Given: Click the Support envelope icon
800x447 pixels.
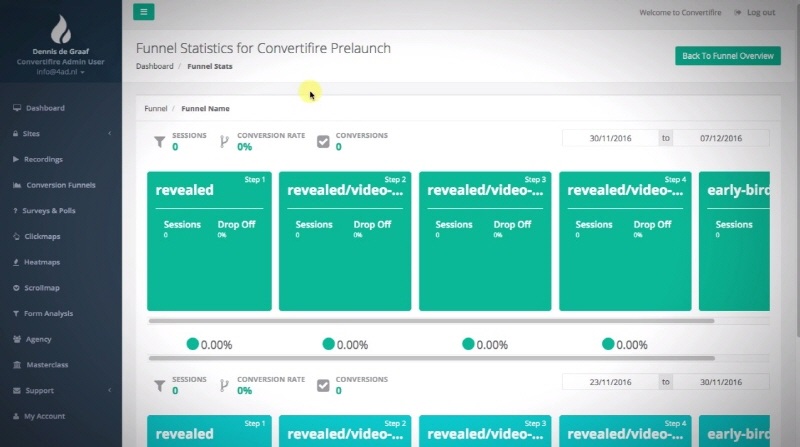Looking at the screenshot, I should point(17,390).
